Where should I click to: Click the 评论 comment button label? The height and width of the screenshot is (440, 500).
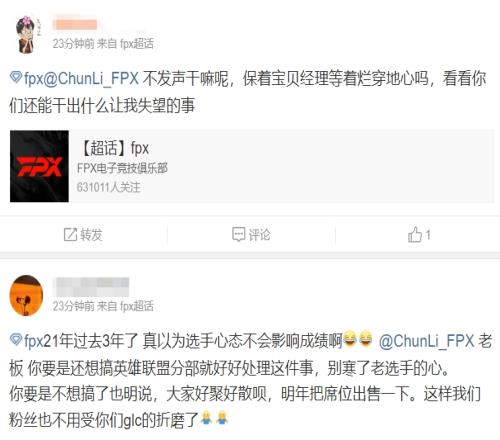259,235
